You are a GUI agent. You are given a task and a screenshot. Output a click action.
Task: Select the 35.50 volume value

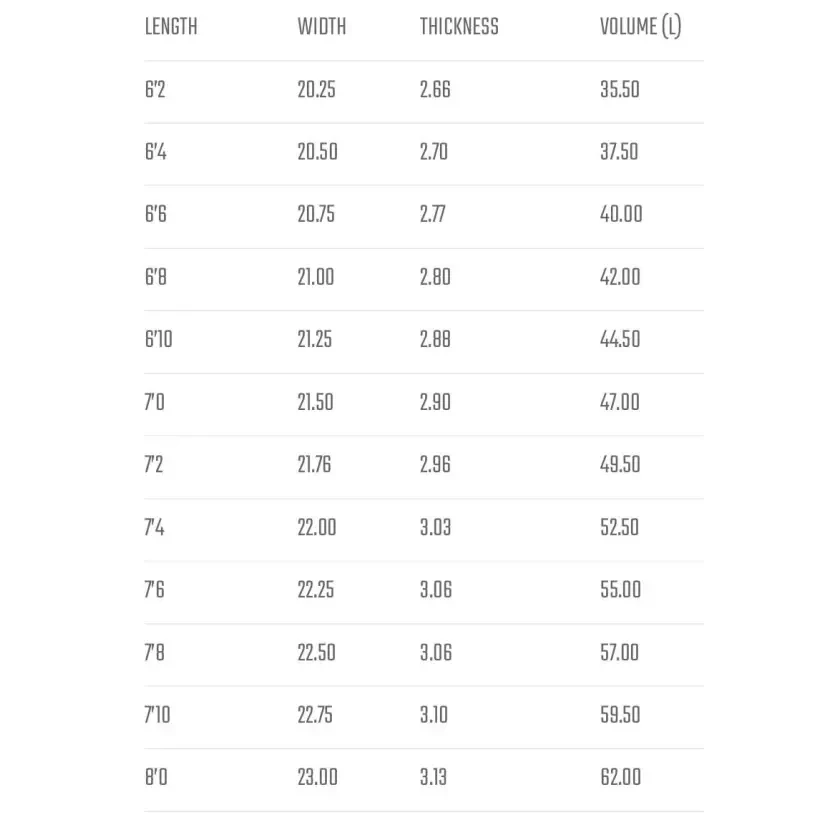[x=619, y=90]
